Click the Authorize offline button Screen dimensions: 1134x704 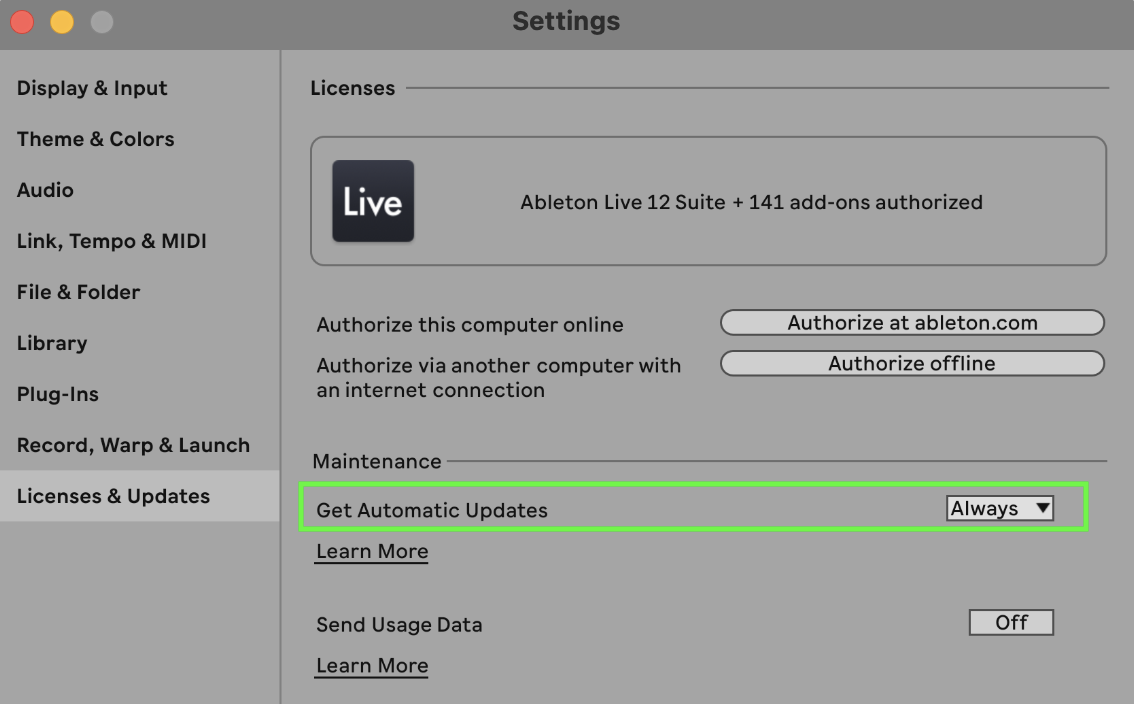(912, 364)
